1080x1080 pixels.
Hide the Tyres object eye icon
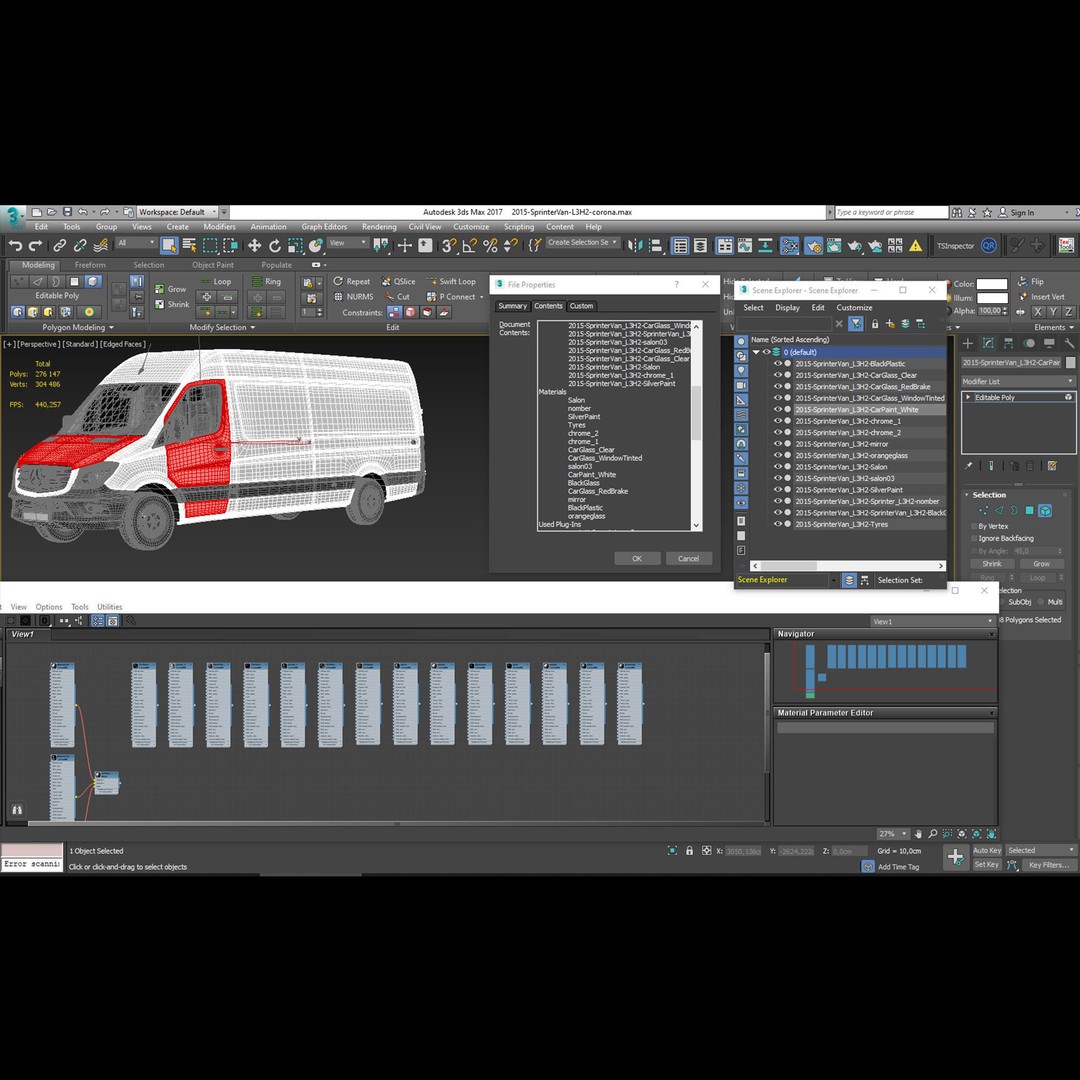(x=778, y=524)
